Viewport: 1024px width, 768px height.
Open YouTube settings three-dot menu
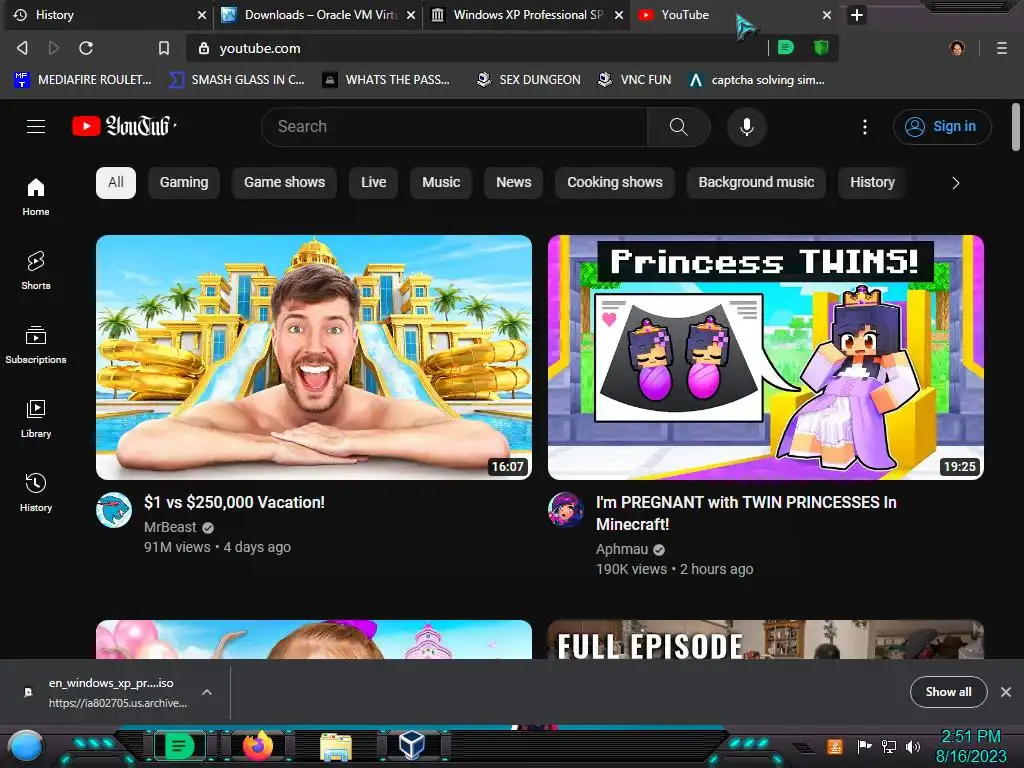click(x=865, y=127)
